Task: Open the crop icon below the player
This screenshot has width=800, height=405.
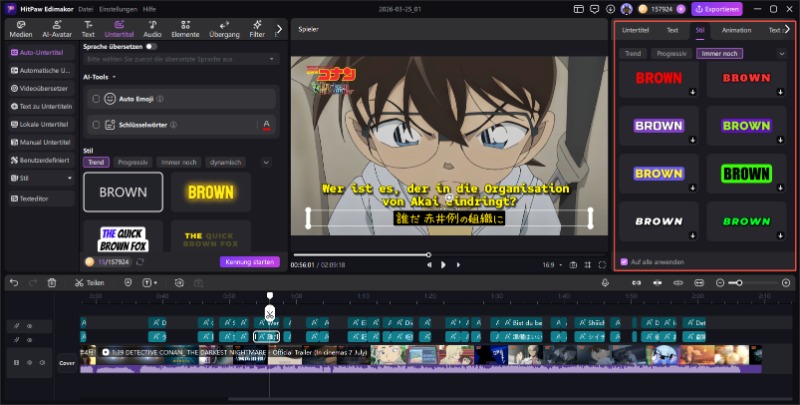Action: tap(588, 265)
